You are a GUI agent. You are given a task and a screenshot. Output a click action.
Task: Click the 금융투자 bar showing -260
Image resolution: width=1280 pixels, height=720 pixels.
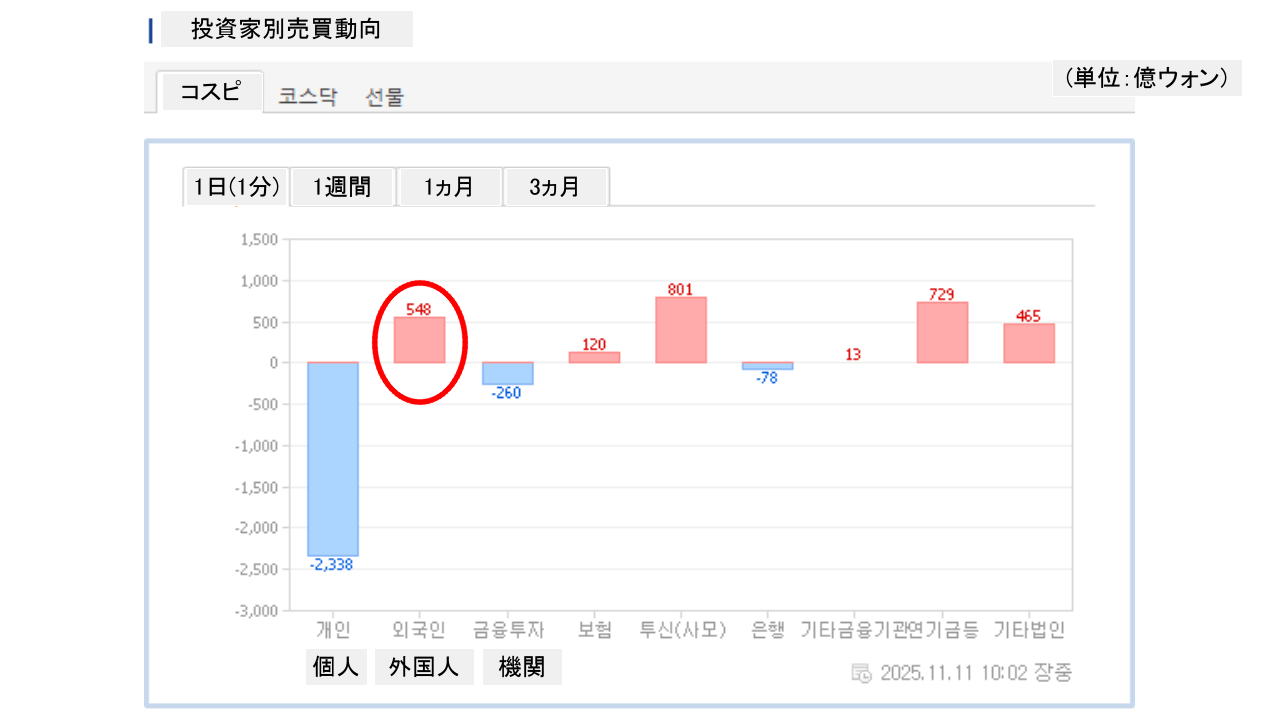click(507, 373)
